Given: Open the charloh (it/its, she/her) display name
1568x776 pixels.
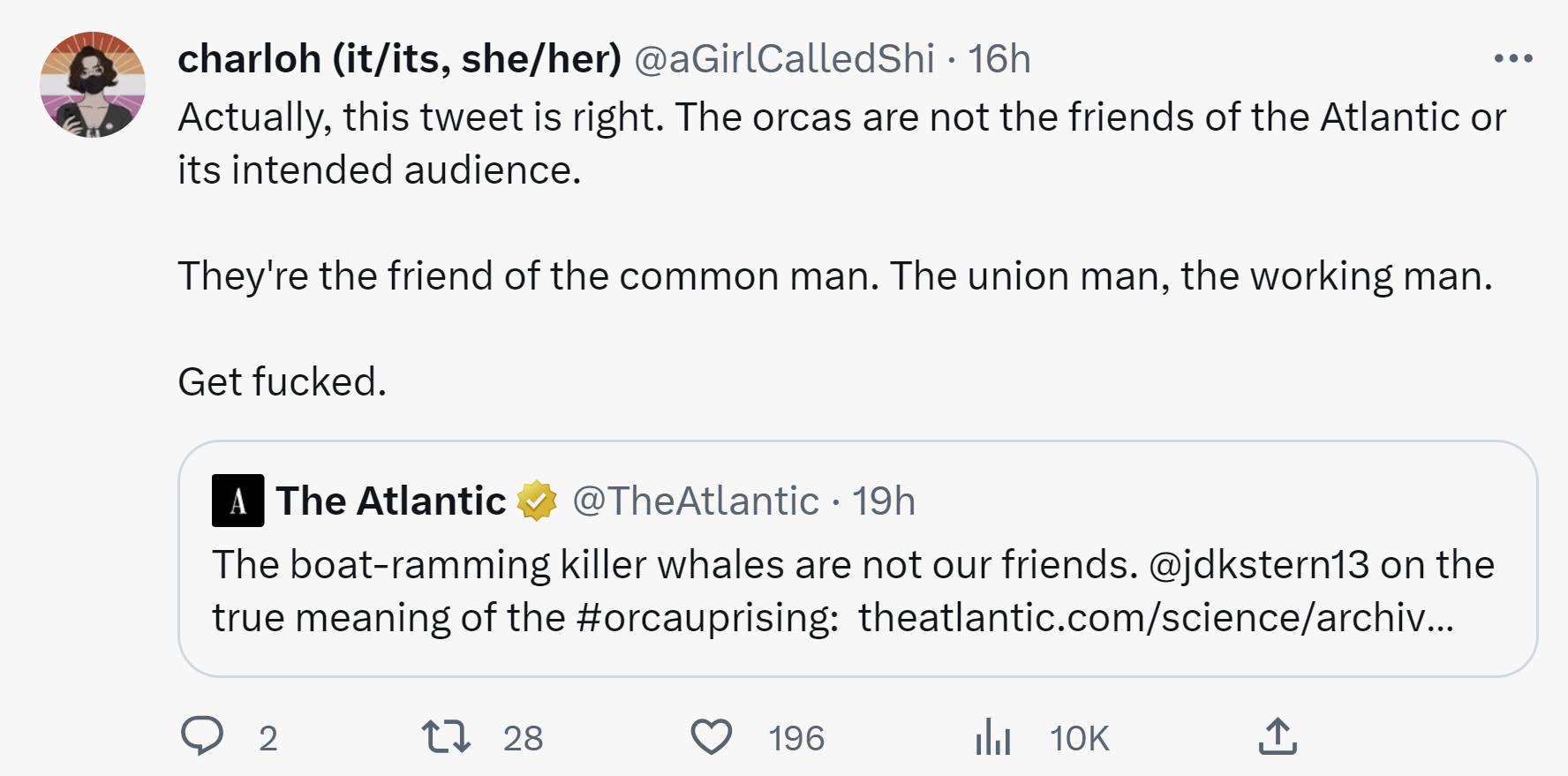Looking at the screenshot, I should (x=400, y=59).
